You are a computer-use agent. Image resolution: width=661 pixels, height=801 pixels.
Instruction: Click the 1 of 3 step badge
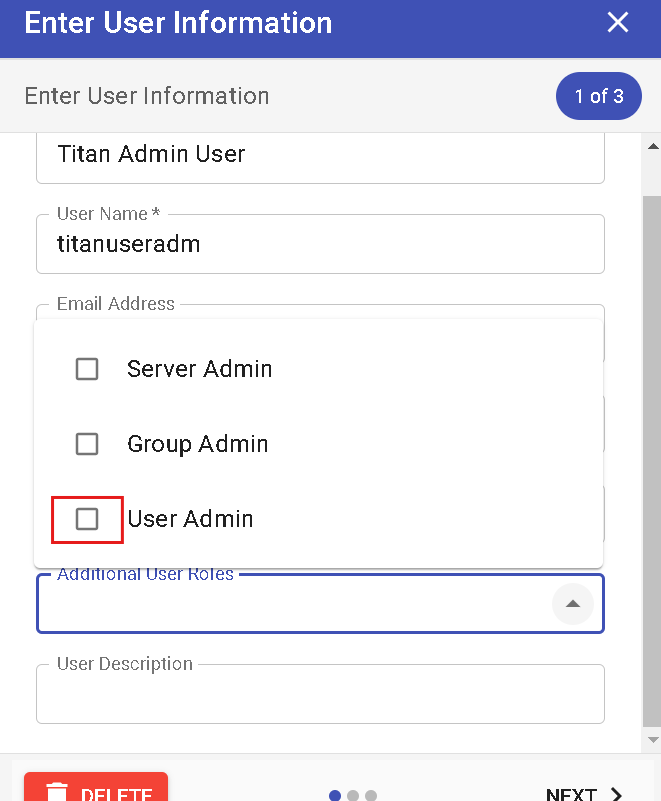(x=598, y=96)
